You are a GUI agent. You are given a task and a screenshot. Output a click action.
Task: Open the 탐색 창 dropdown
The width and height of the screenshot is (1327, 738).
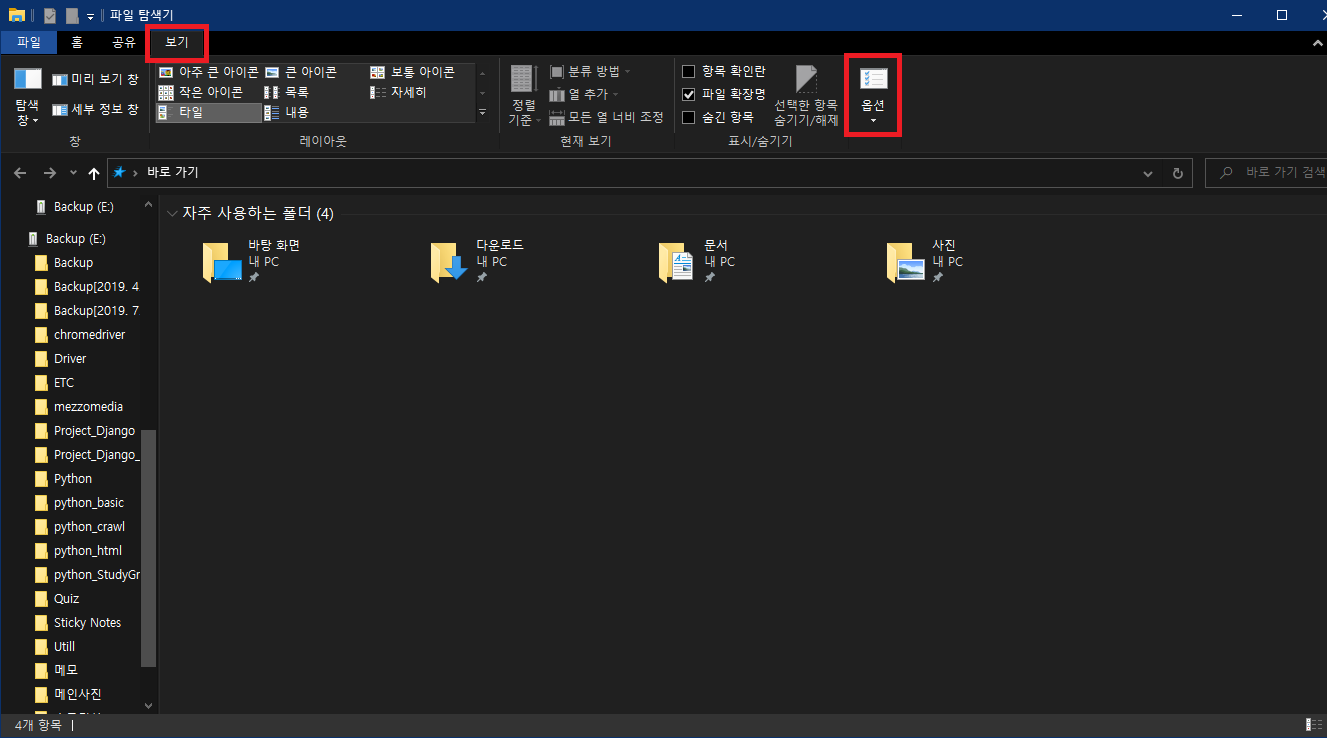pos(27,96)
